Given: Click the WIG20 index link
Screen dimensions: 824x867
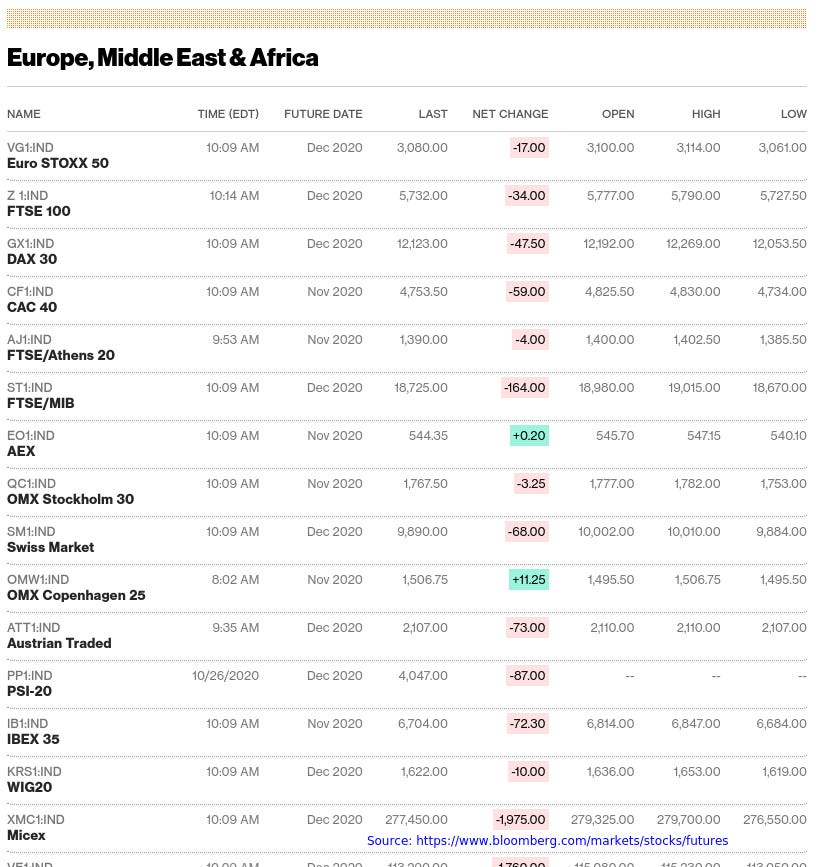Looking at the screenshot, I should (x=29, y=787).
